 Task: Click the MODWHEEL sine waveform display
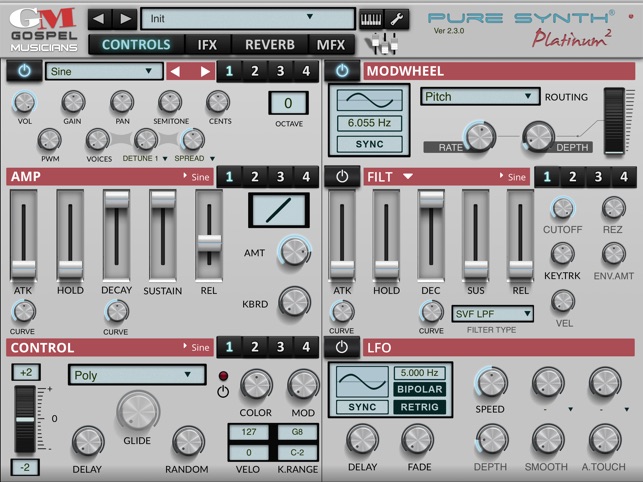pyautogui.click(x=369, y=102)
